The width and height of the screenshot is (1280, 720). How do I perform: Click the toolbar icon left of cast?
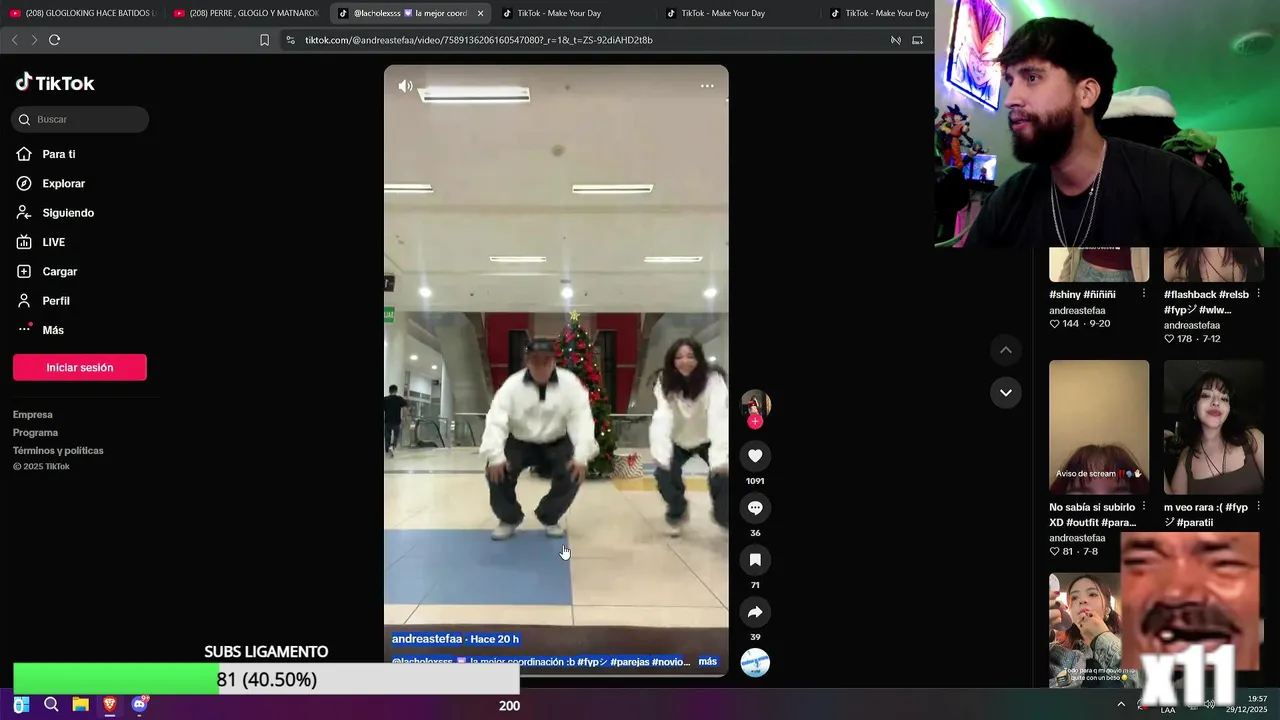point(896,40)
